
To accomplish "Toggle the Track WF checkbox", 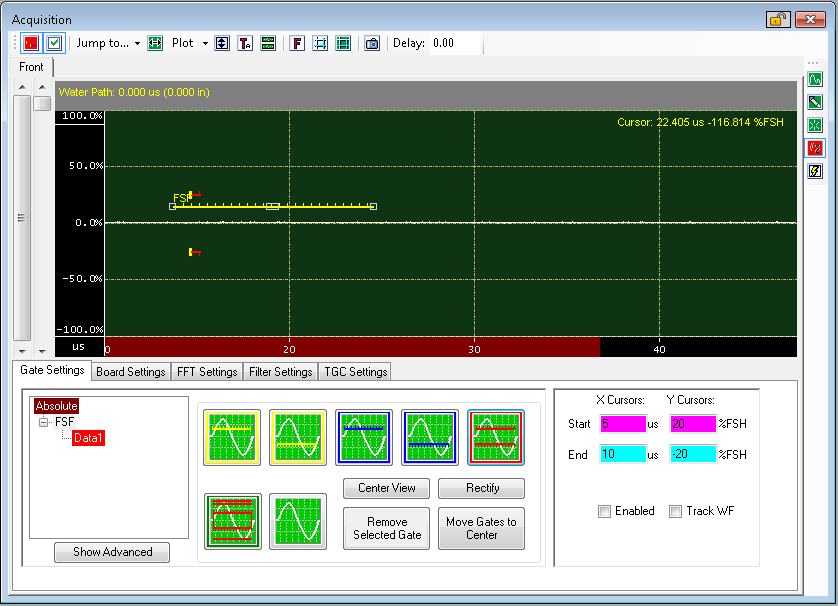I will point(675,511).
